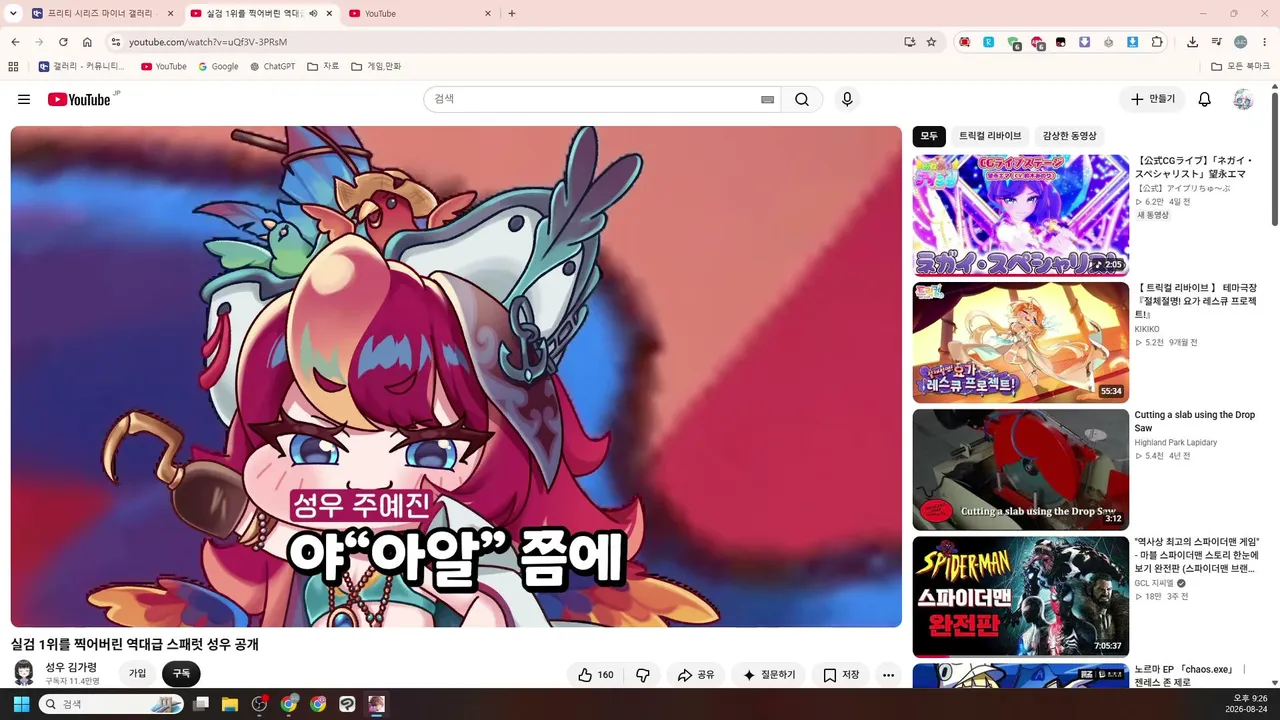Open Chrome three-dot menu

pyautogui.click(x=1265, y=42)
